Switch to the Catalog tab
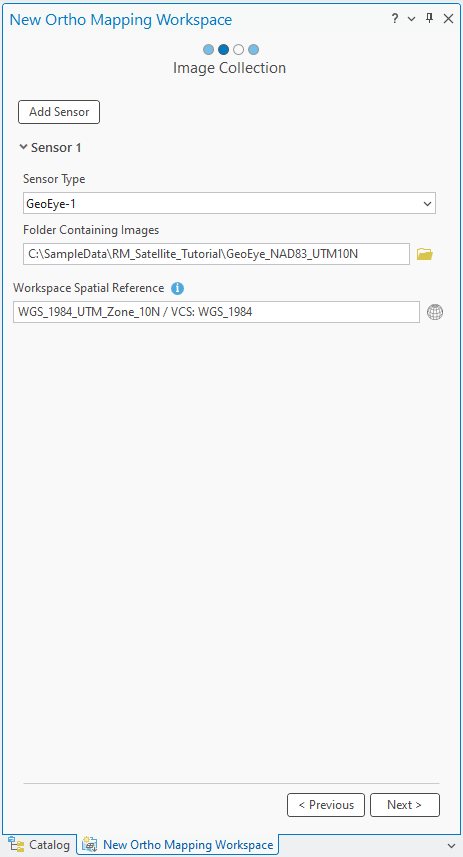 tap(39, 844)
